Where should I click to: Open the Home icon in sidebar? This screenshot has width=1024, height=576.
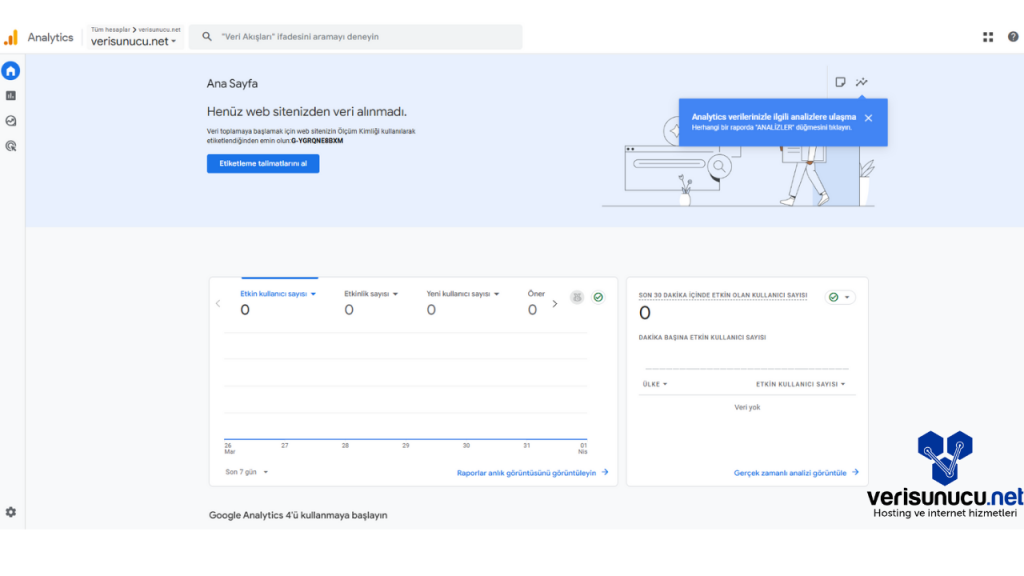coord(11,71)
